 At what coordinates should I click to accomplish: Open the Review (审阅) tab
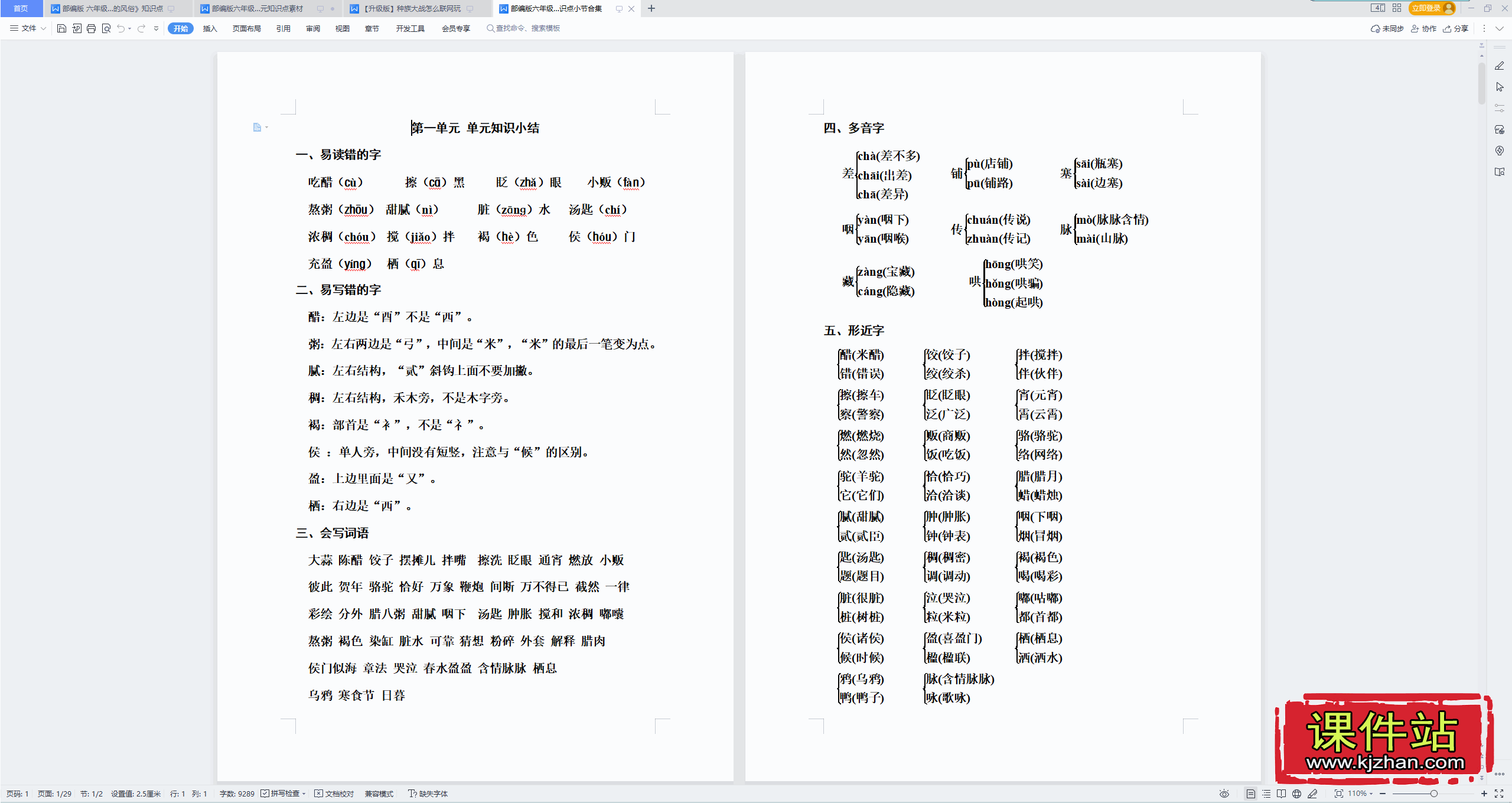pos(312,28)
